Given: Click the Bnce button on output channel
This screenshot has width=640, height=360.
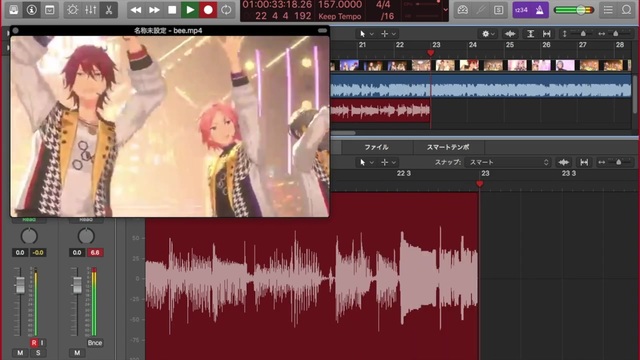Looking at the screenshot, I should pos(95,343).
